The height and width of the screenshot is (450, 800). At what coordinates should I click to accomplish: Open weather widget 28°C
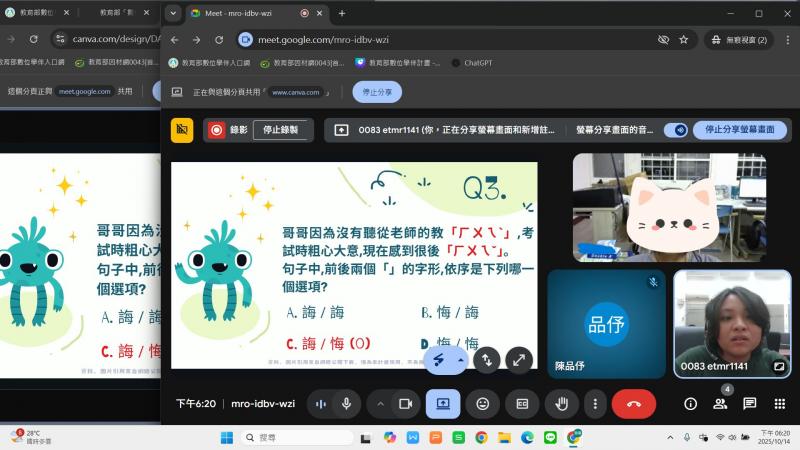tap(31, 437)
